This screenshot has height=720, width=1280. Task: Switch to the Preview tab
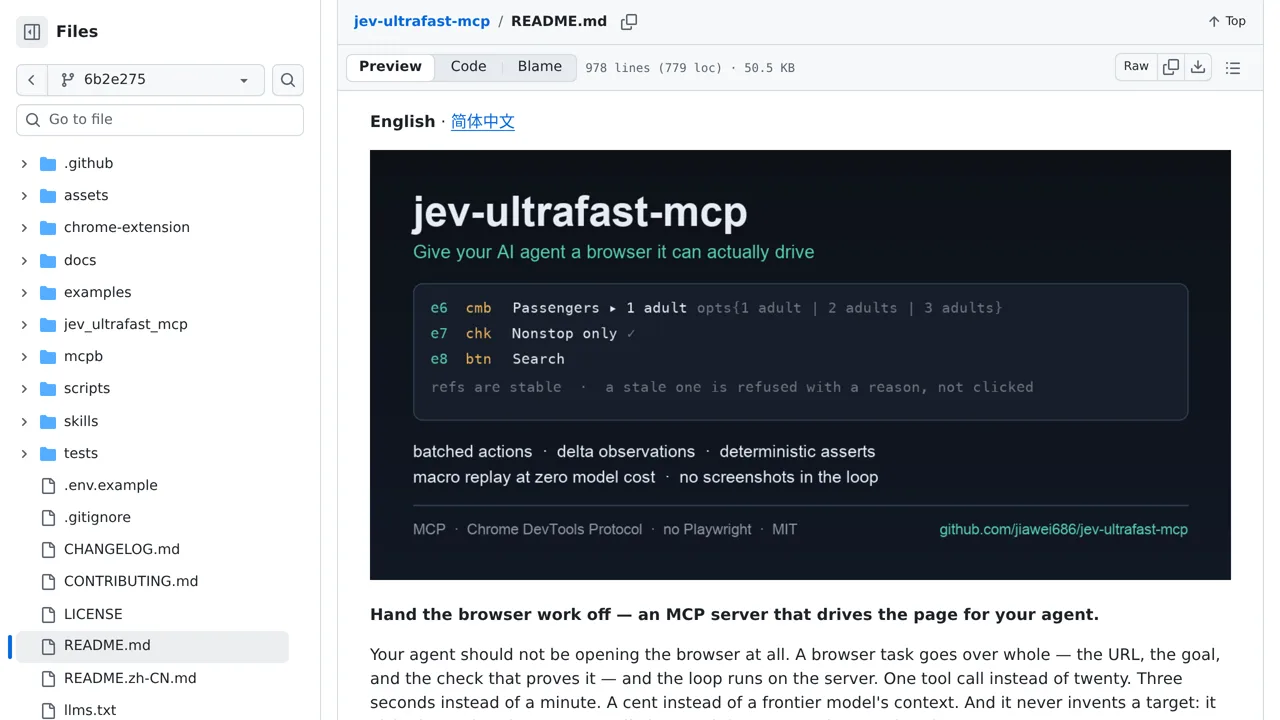click(x=390, y=67)
